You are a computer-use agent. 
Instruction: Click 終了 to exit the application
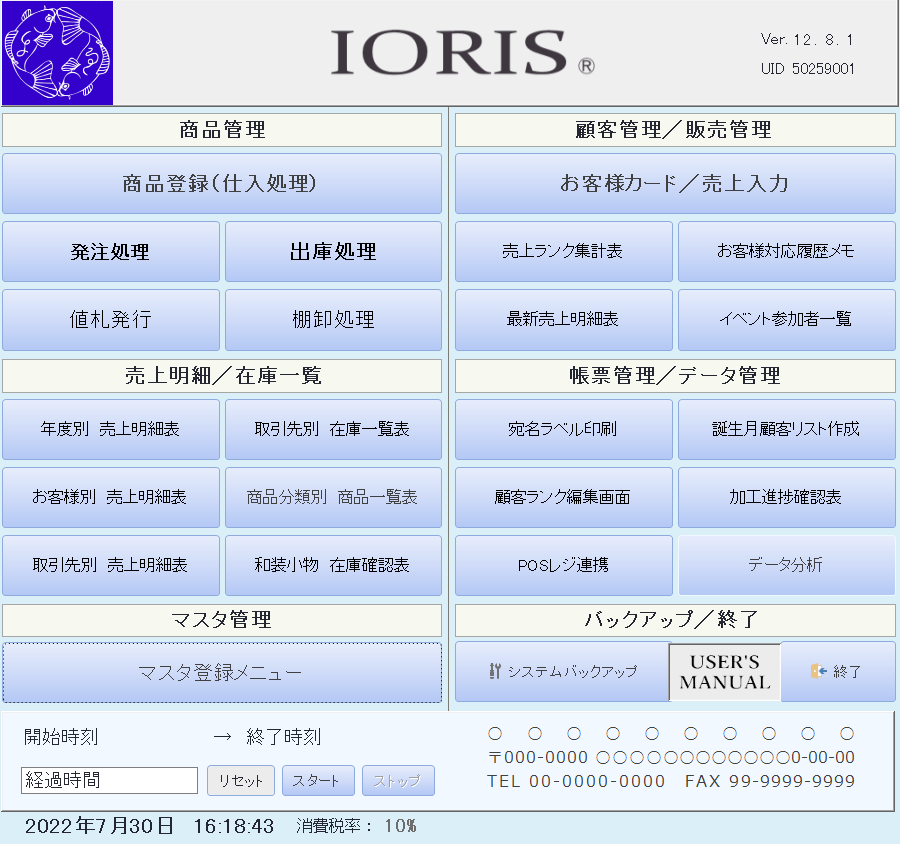pos(838,671)
